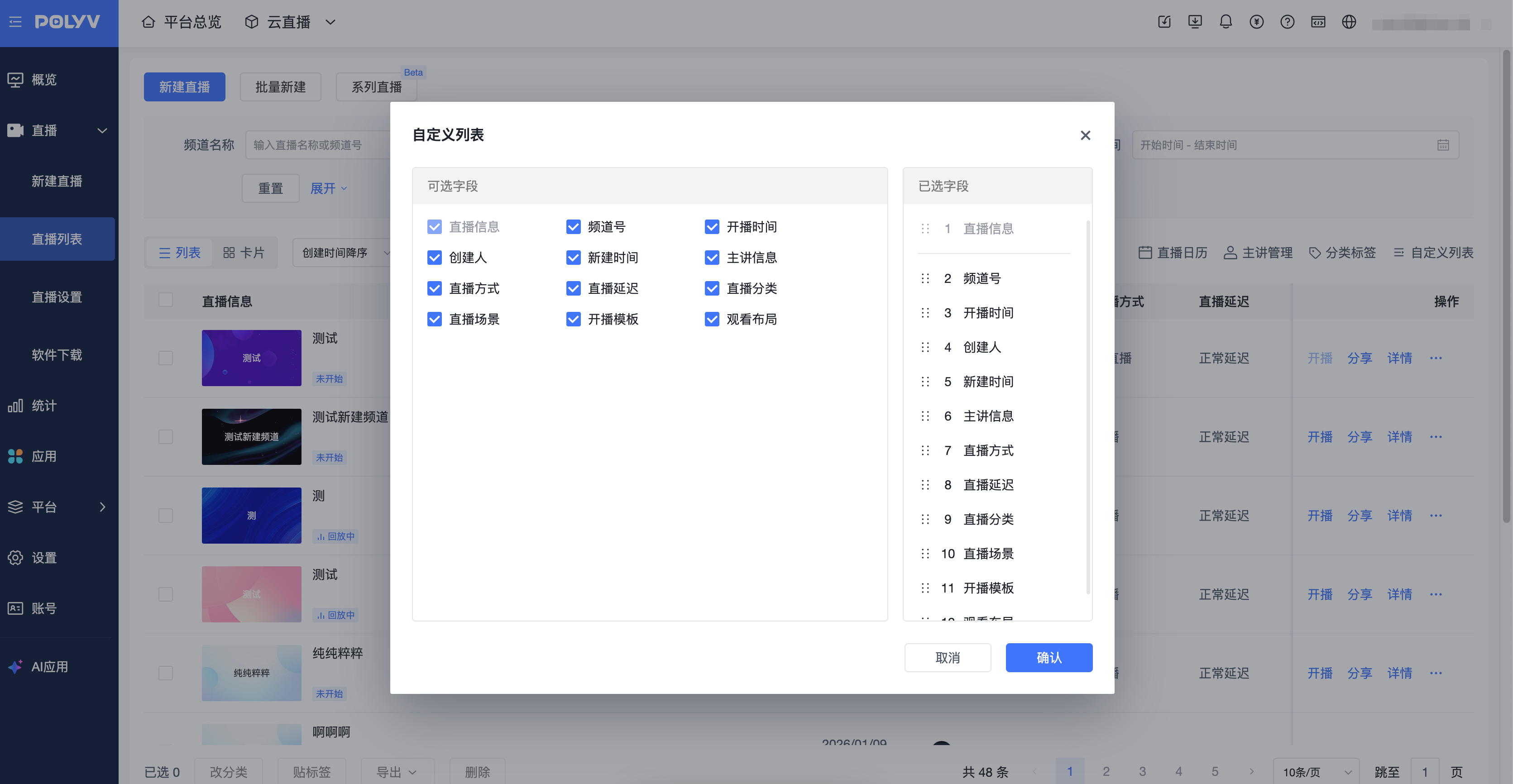Uncheck the 观看布局 field checkbox

pyautogui.click(x=712, y=320)
